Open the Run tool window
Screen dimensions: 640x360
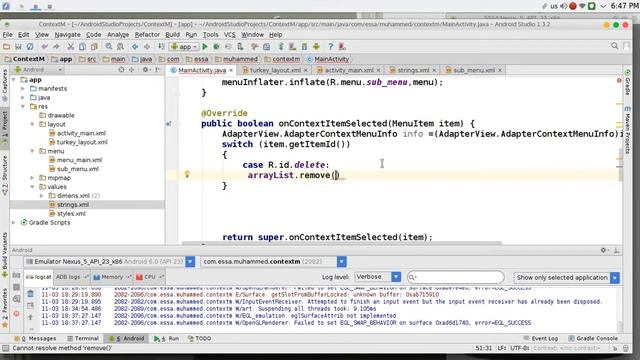click(167, 338)
